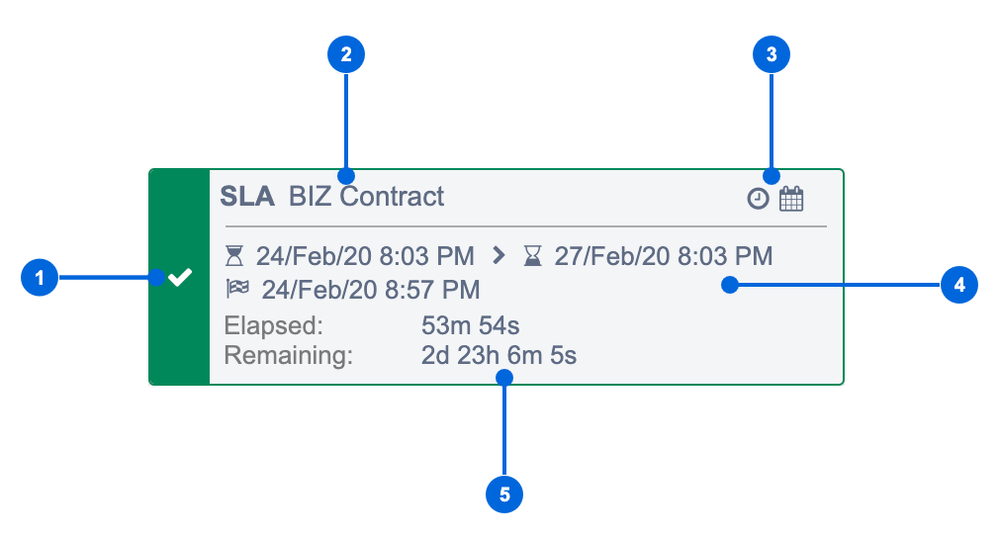
Task: Click the hourglass icon before 24/Feb/20 8:03 PM
Action: pyautogui.click(x=234, y=256)
